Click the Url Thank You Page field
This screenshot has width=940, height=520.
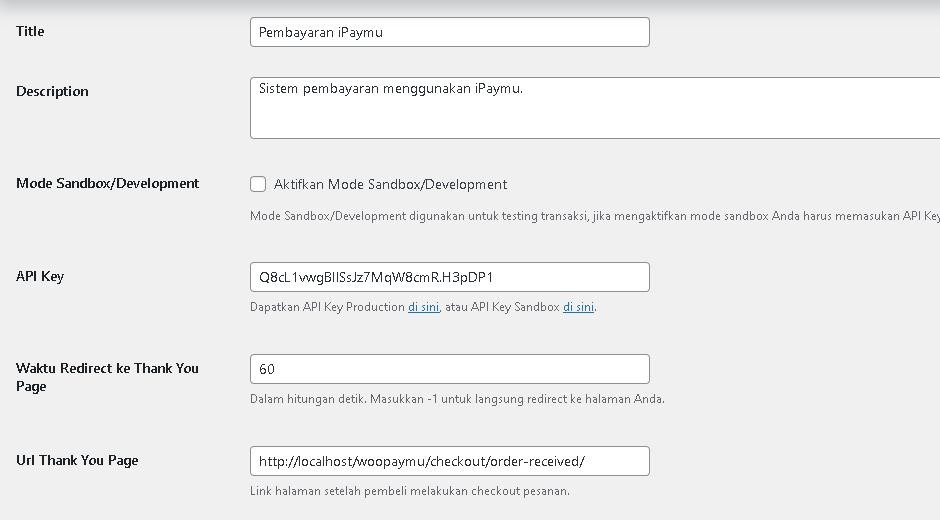tap(450, 461)
